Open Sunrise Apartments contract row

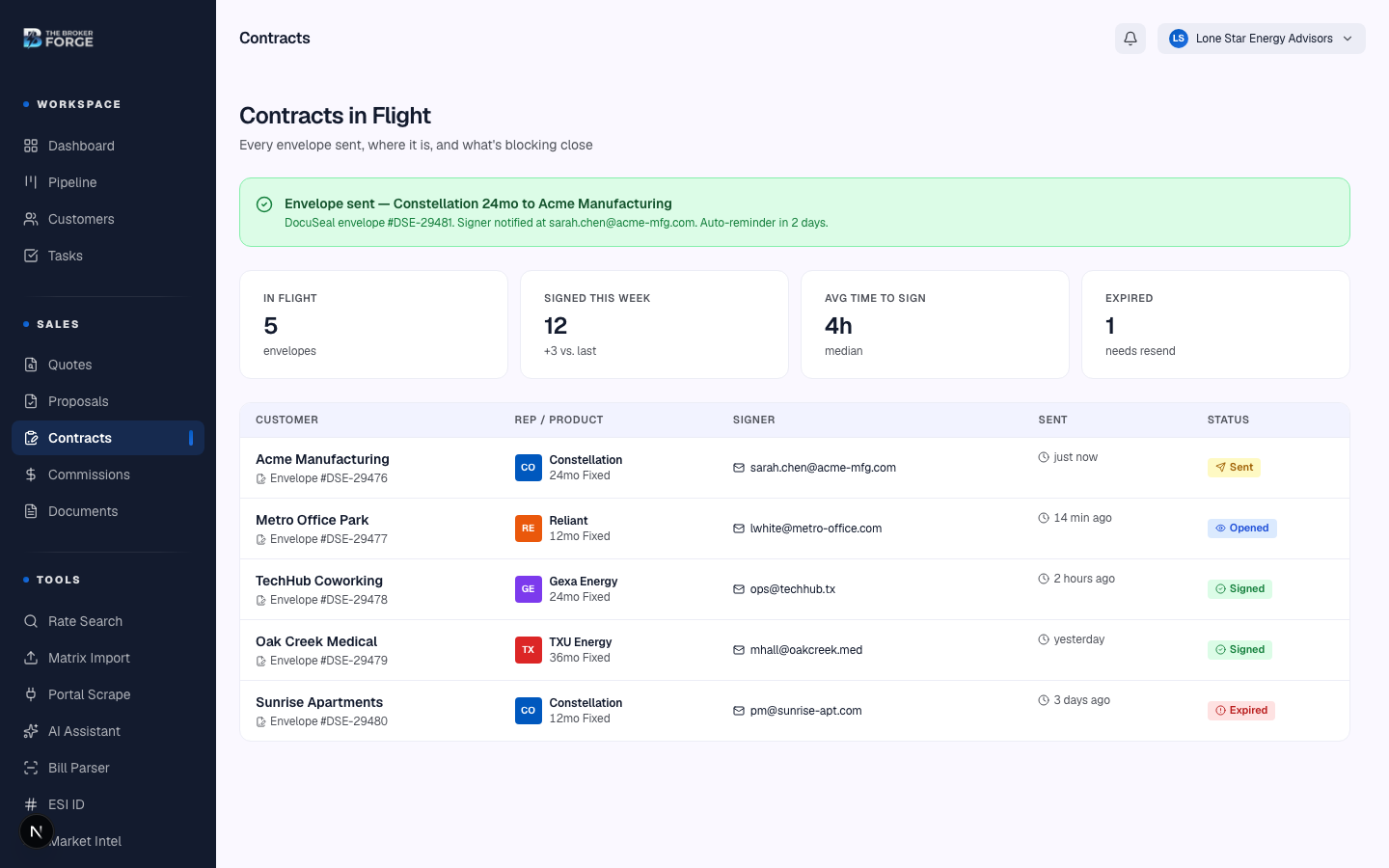(x=795, y=711)
